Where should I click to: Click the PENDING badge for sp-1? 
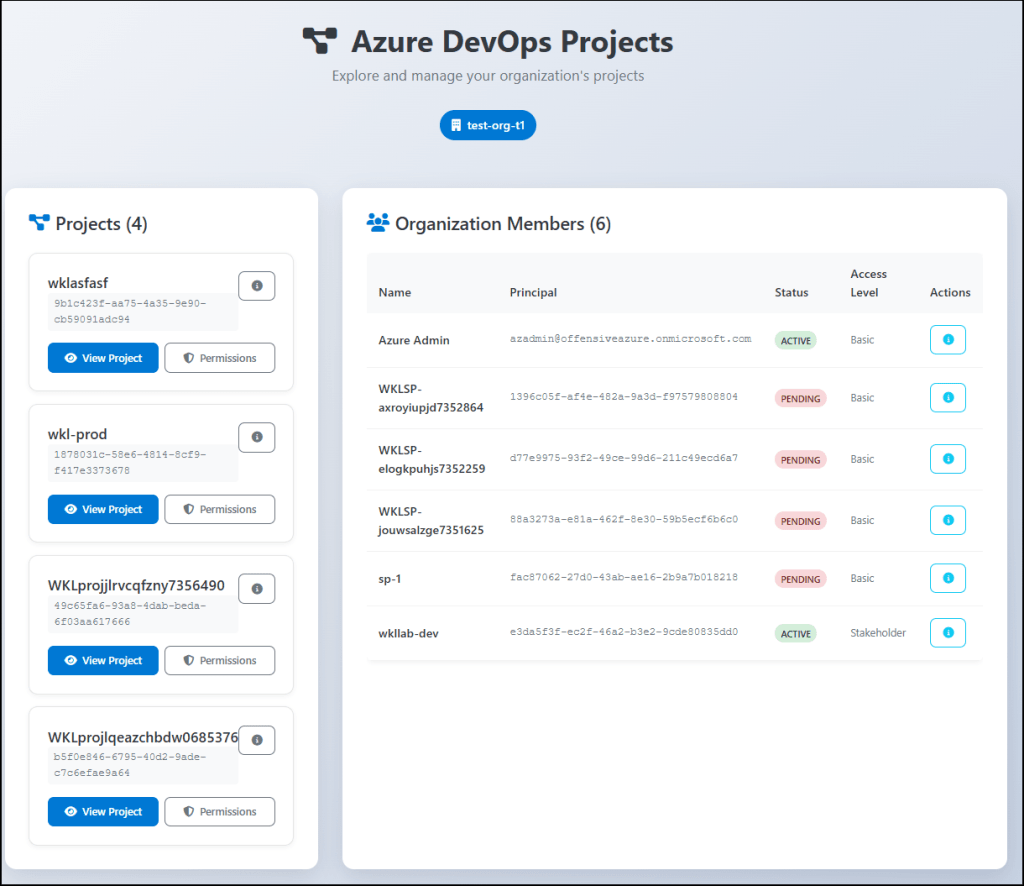800,580
